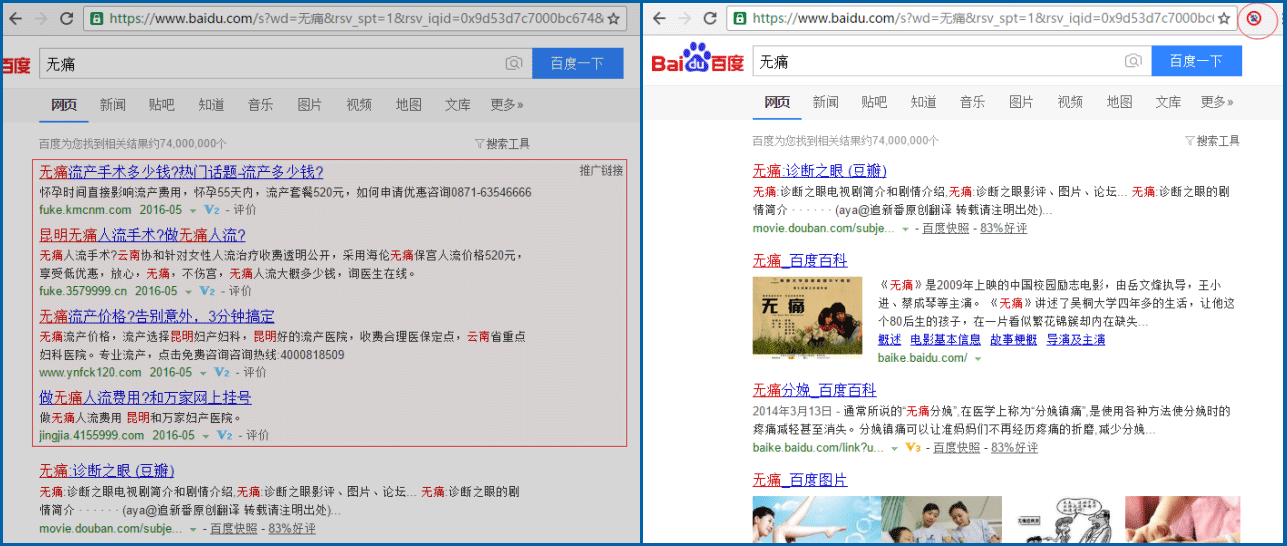Click the green HTTPS lock in the left window

[96, 18]
